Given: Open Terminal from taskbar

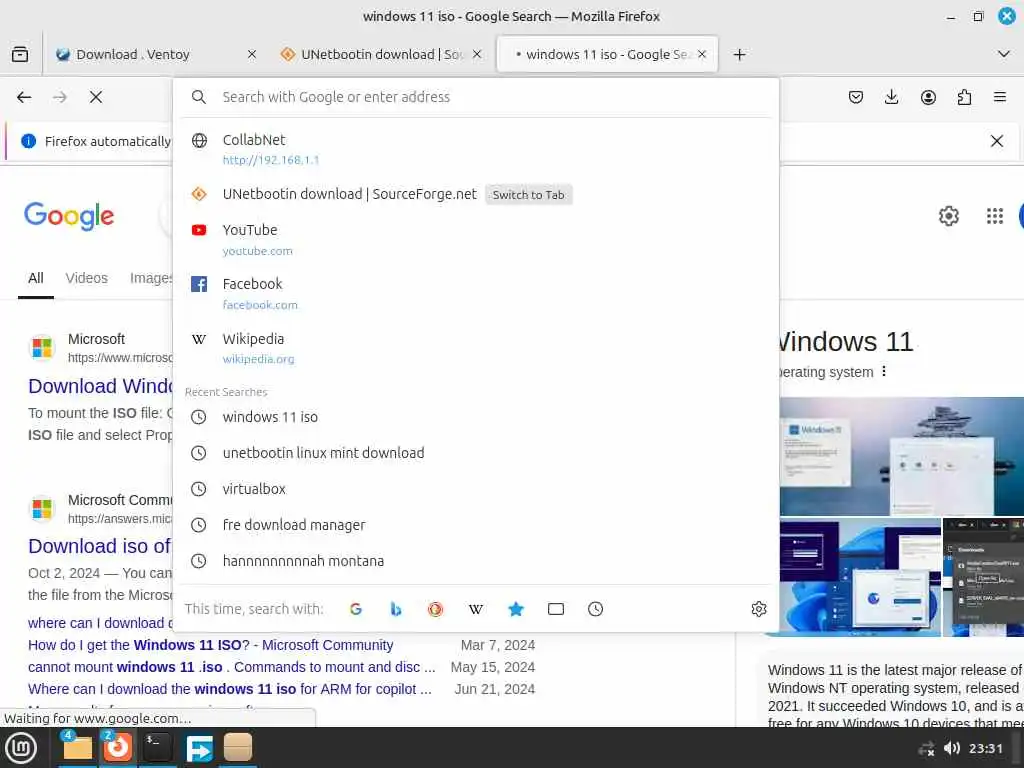Looking at the screenshot, I should coord(157,748).
